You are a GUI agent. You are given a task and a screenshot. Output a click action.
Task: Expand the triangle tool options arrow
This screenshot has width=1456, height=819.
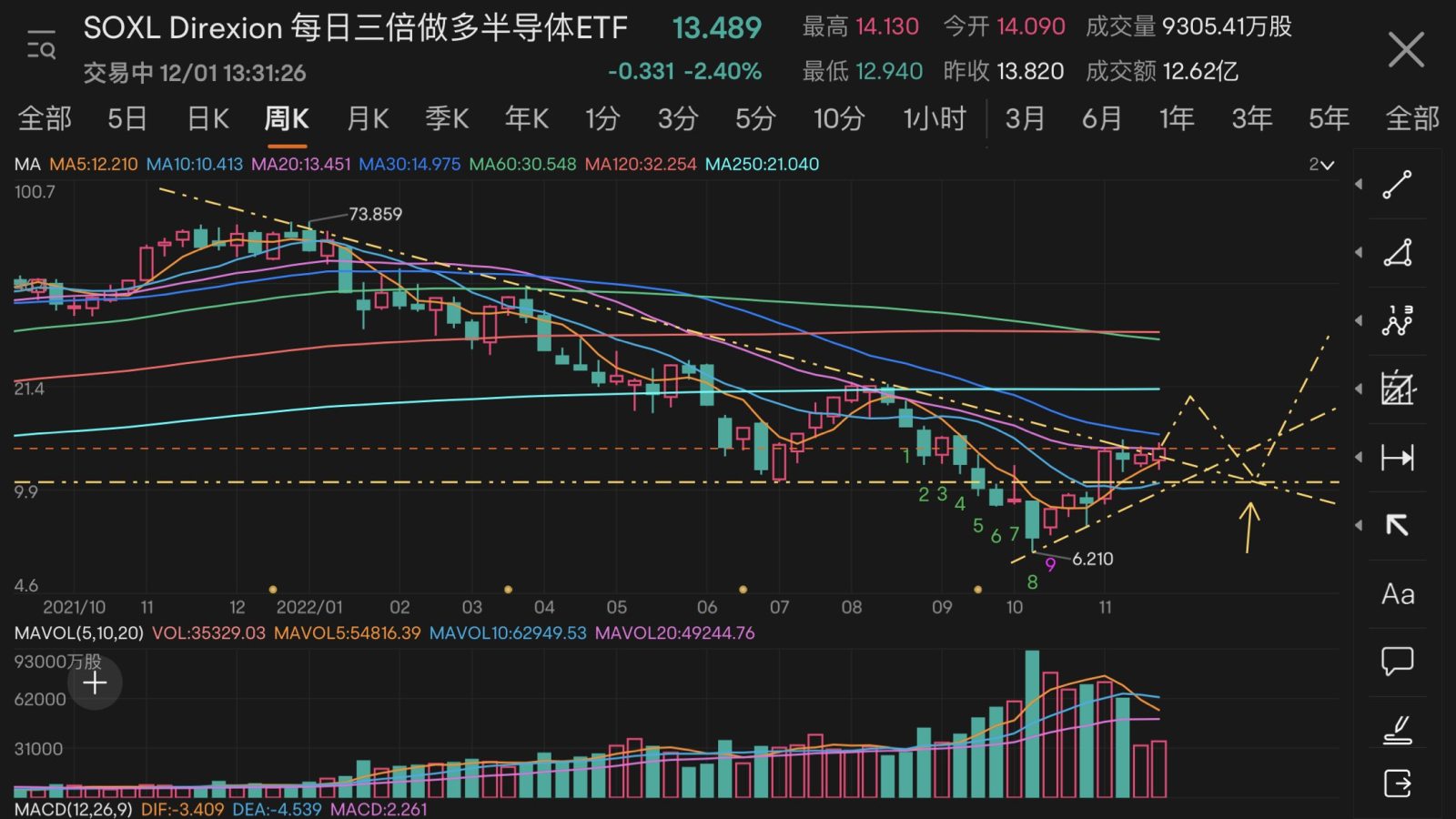pyautogui.click(x=1359, y=253)
